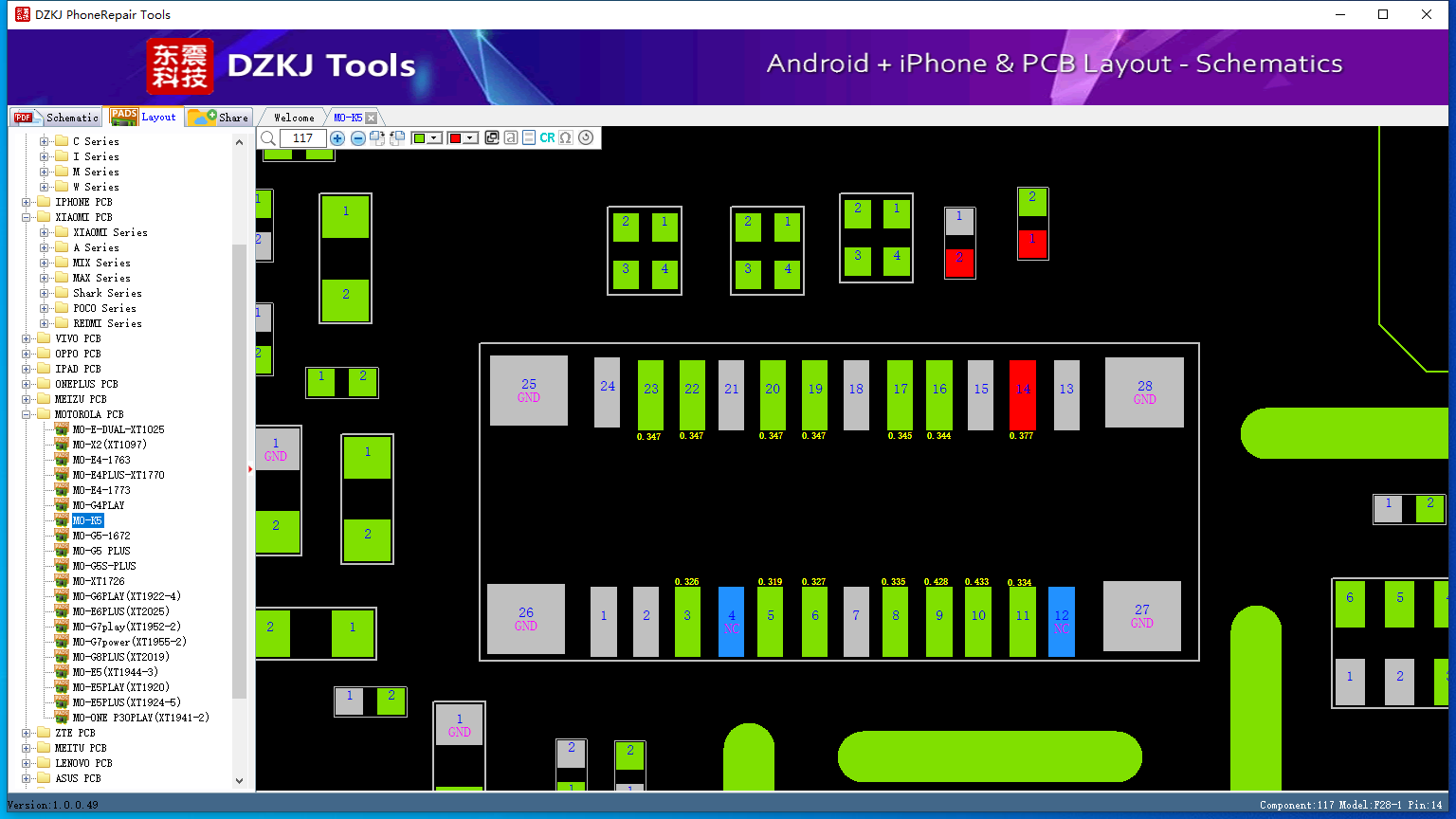Click the DZKJ app logo in the title bar
The height and width of the screenshot is (819, 1456).
click(x=23, y=14)
